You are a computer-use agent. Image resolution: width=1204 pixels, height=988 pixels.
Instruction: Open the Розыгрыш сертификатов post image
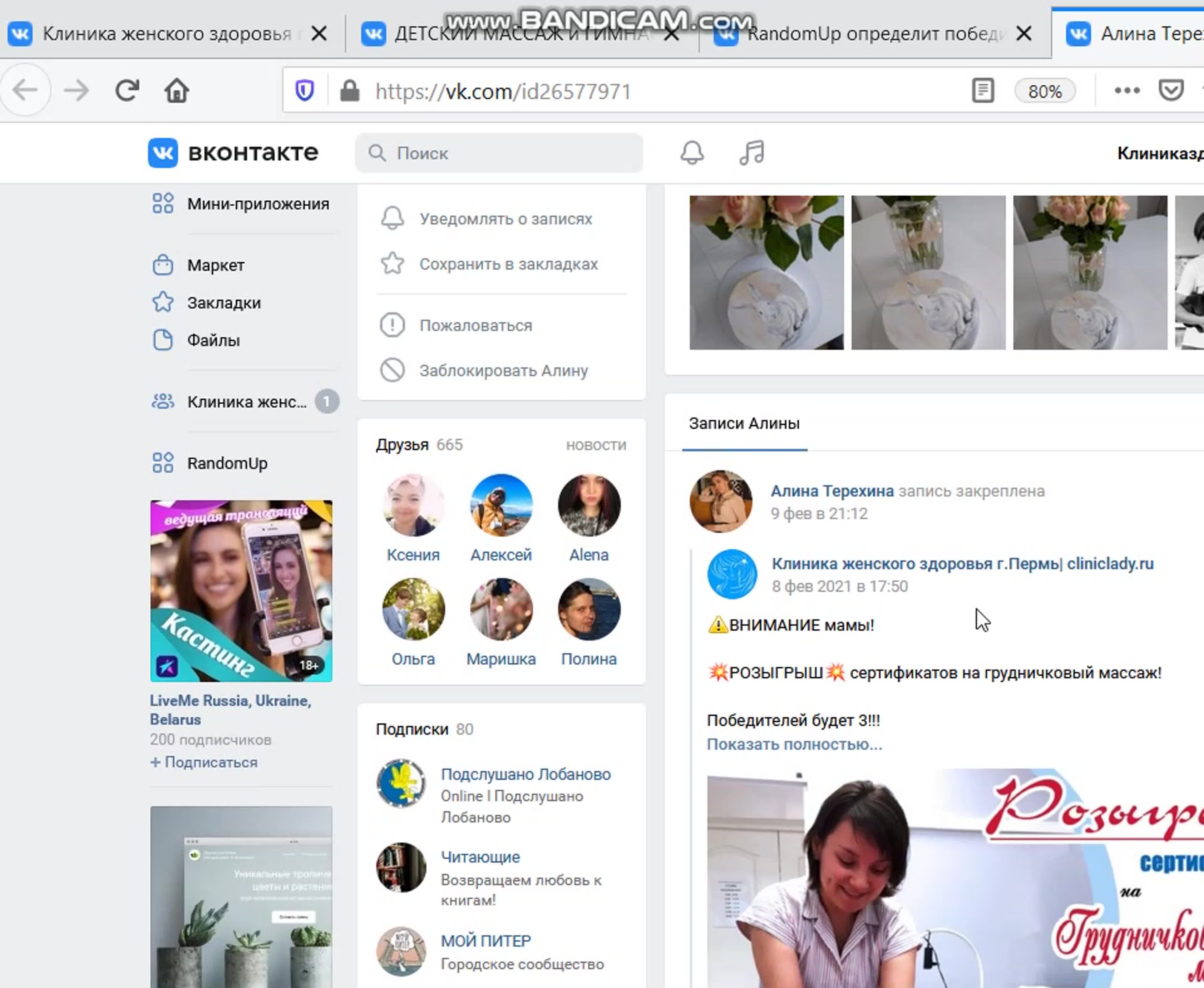tap(955, 878)
